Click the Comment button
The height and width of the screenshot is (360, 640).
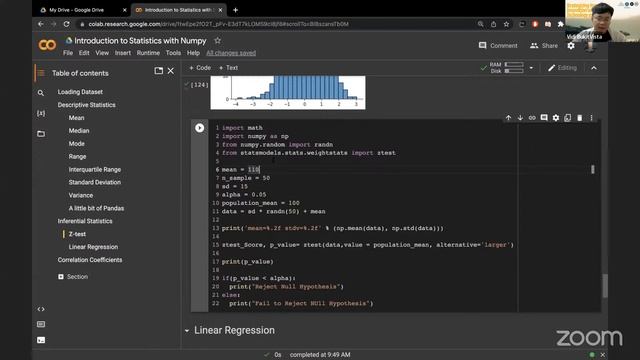[x=498, y=46]
